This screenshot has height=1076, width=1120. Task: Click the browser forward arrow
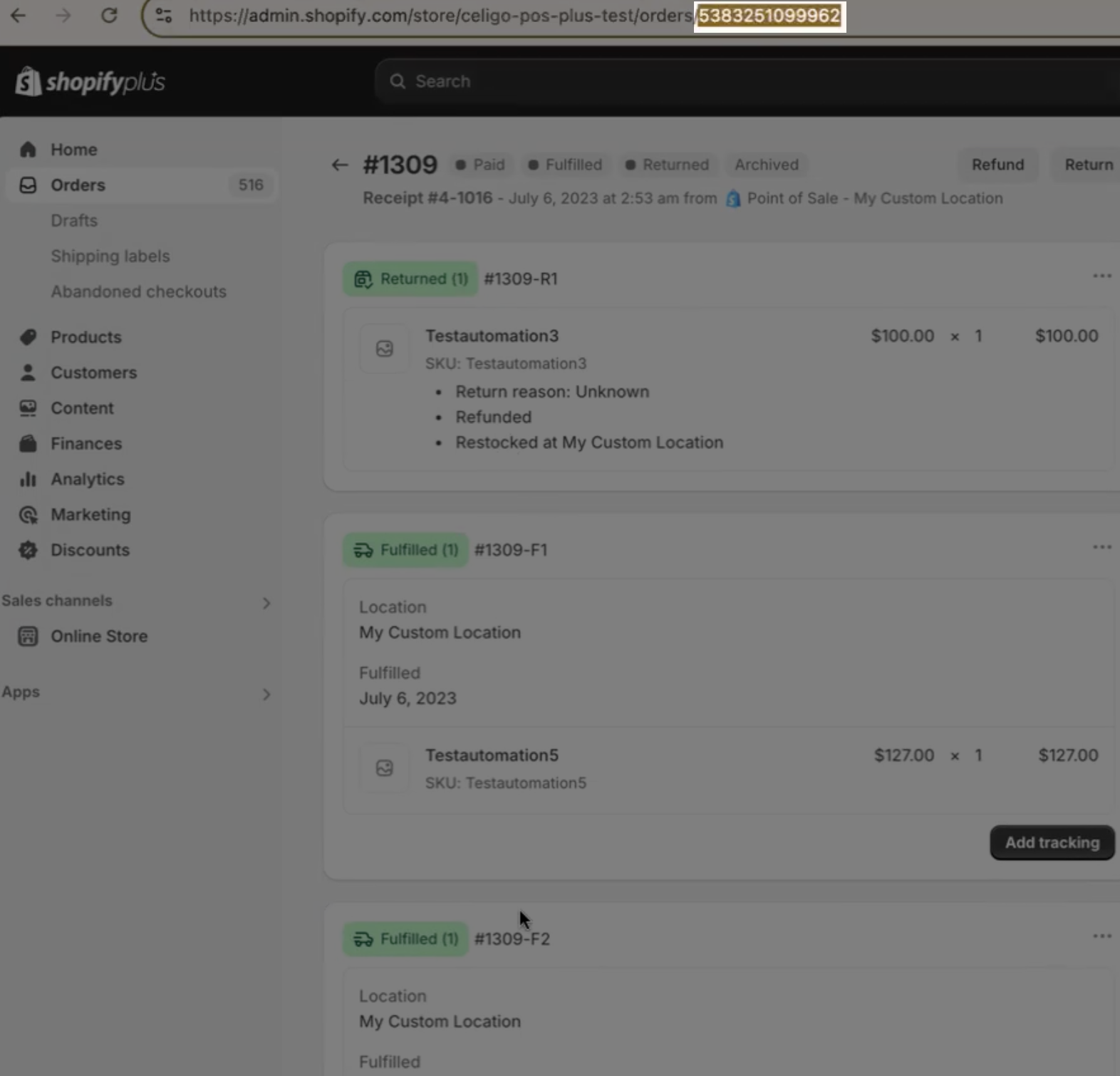click(63, 15)
